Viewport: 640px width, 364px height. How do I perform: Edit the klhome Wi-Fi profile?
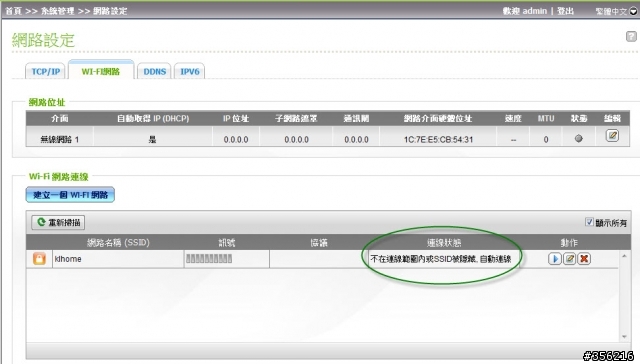(569, 259)
